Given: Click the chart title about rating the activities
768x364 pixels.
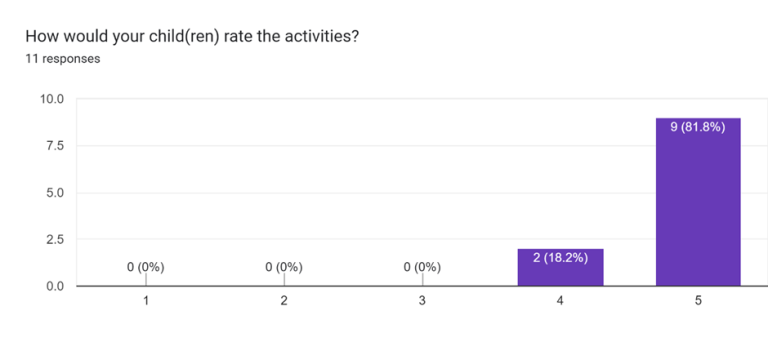Looking at the screenshot, I should 192,36.
